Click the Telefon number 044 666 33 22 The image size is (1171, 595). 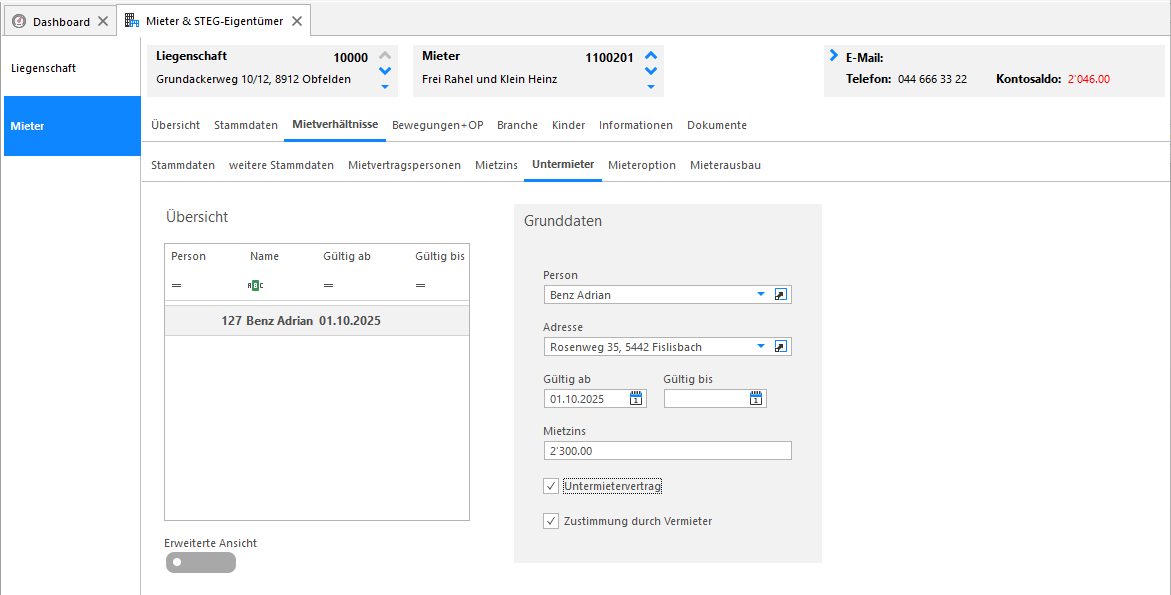tap(934, 78)
